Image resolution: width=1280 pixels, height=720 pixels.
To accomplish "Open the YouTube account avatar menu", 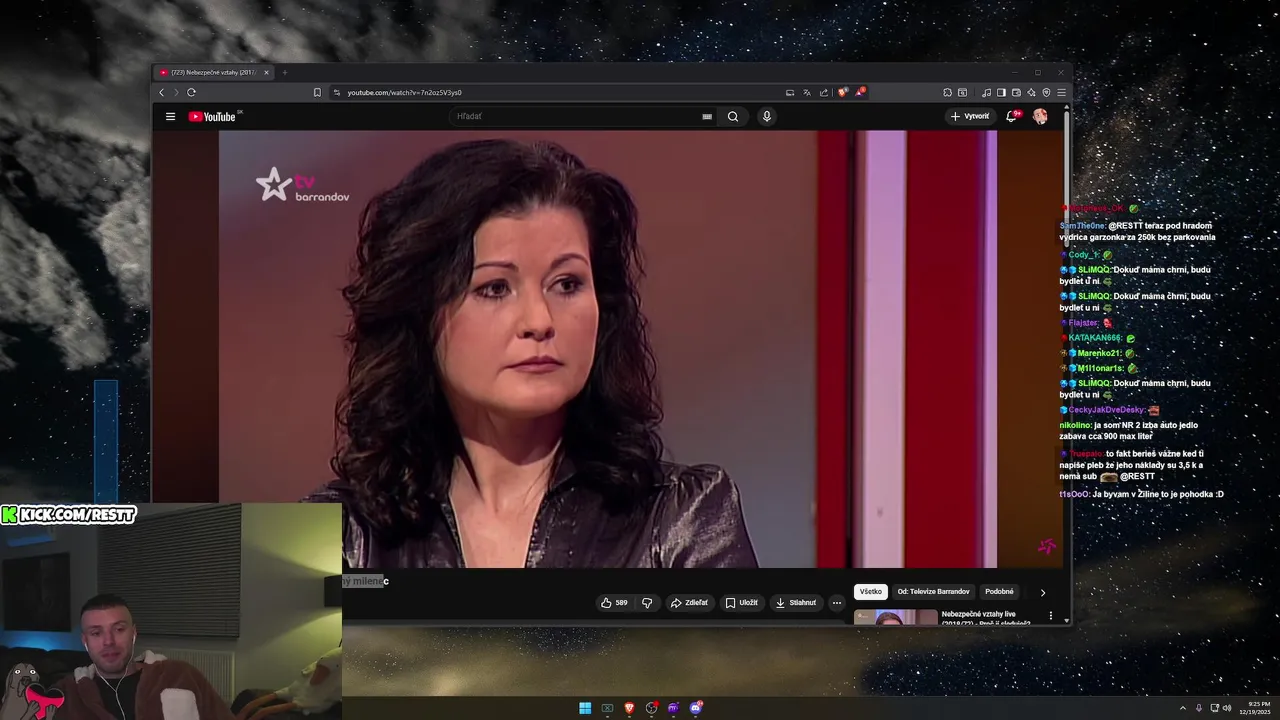I will click(1040, 116).
